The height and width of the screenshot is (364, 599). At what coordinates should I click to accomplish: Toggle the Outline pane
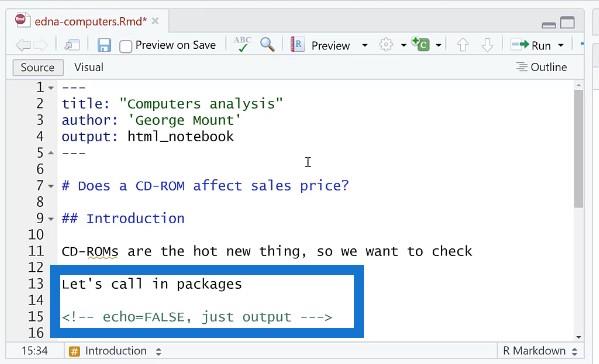click(x=541, y=67)
